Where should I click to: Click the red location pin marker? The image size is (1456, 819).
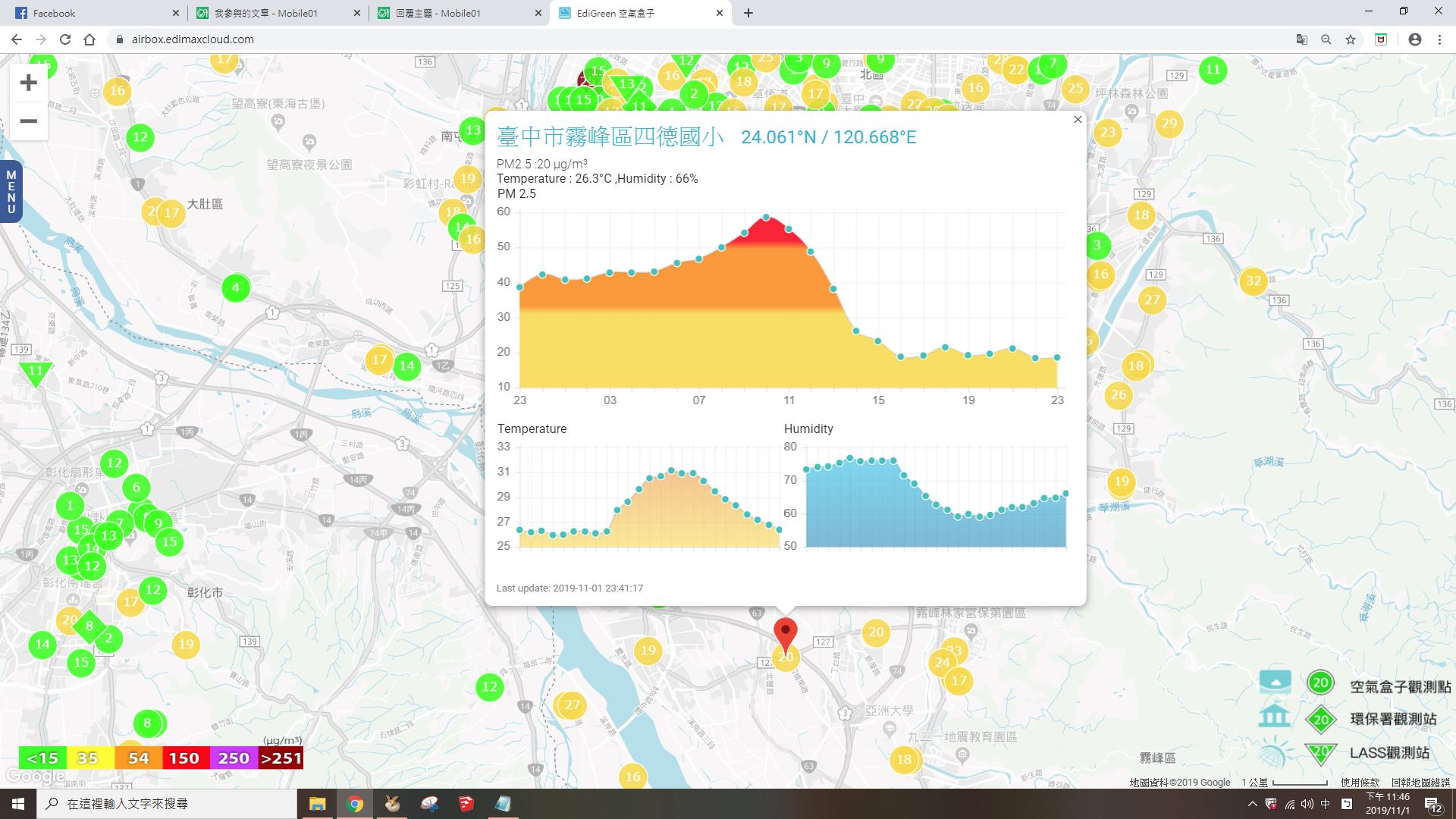tap(786, 635)
